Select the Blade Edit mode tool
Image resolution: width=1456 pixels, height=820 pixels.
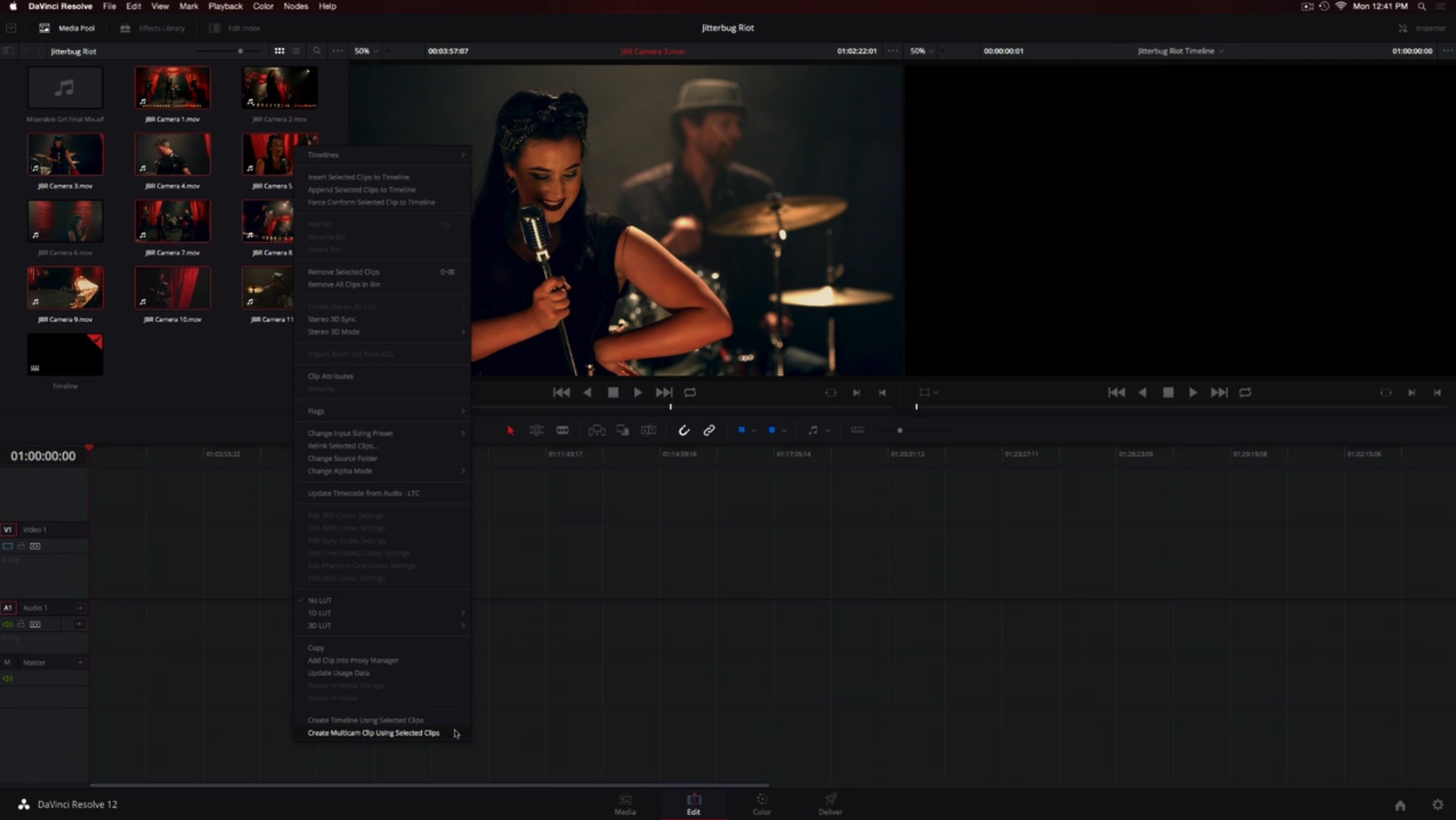pos(563,430)
